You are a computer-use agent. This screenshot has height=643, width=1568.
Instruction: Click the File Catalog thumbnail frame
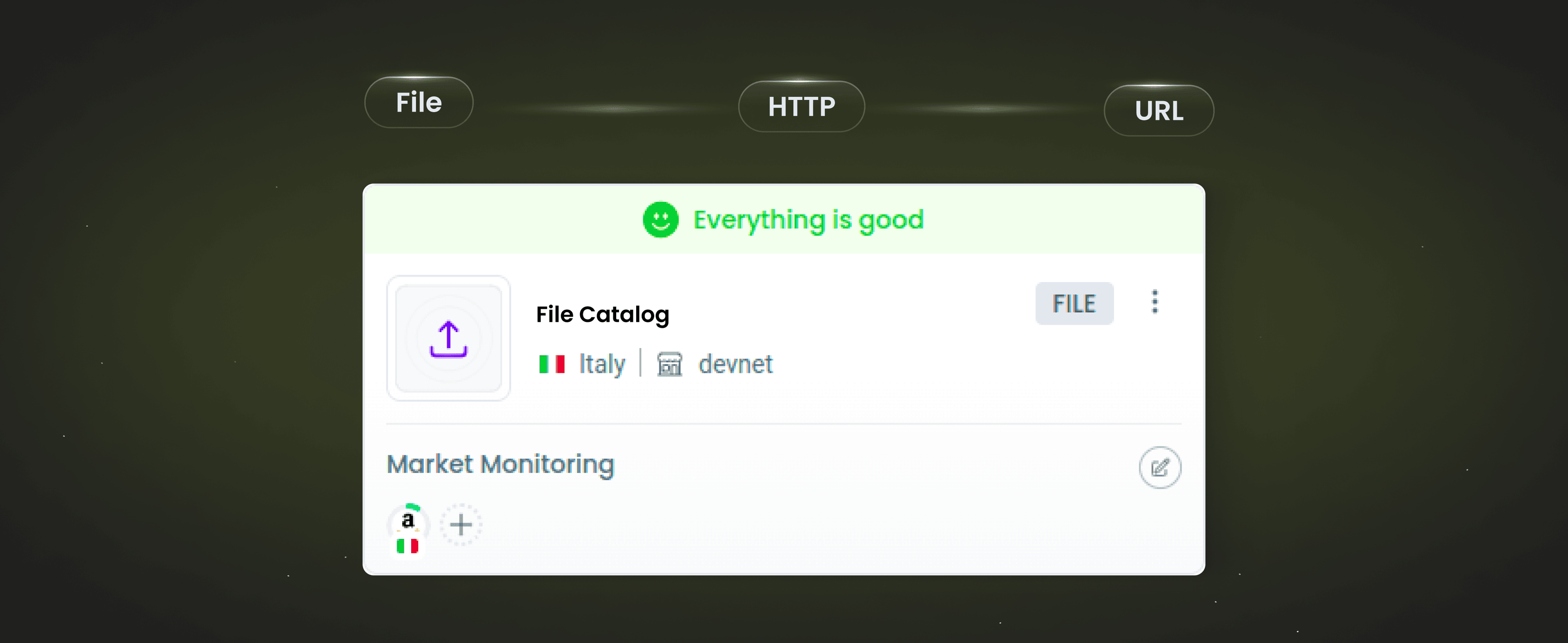449,339
